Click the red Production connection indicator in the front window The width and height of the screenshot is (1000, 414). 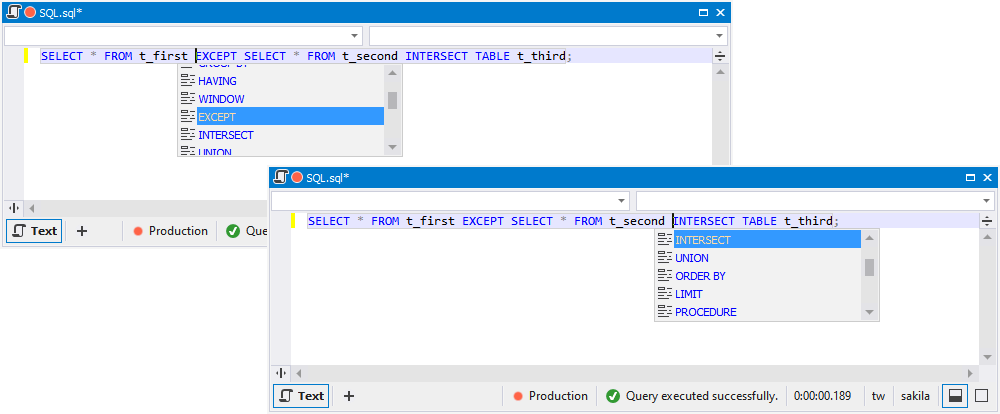[518, 396]
